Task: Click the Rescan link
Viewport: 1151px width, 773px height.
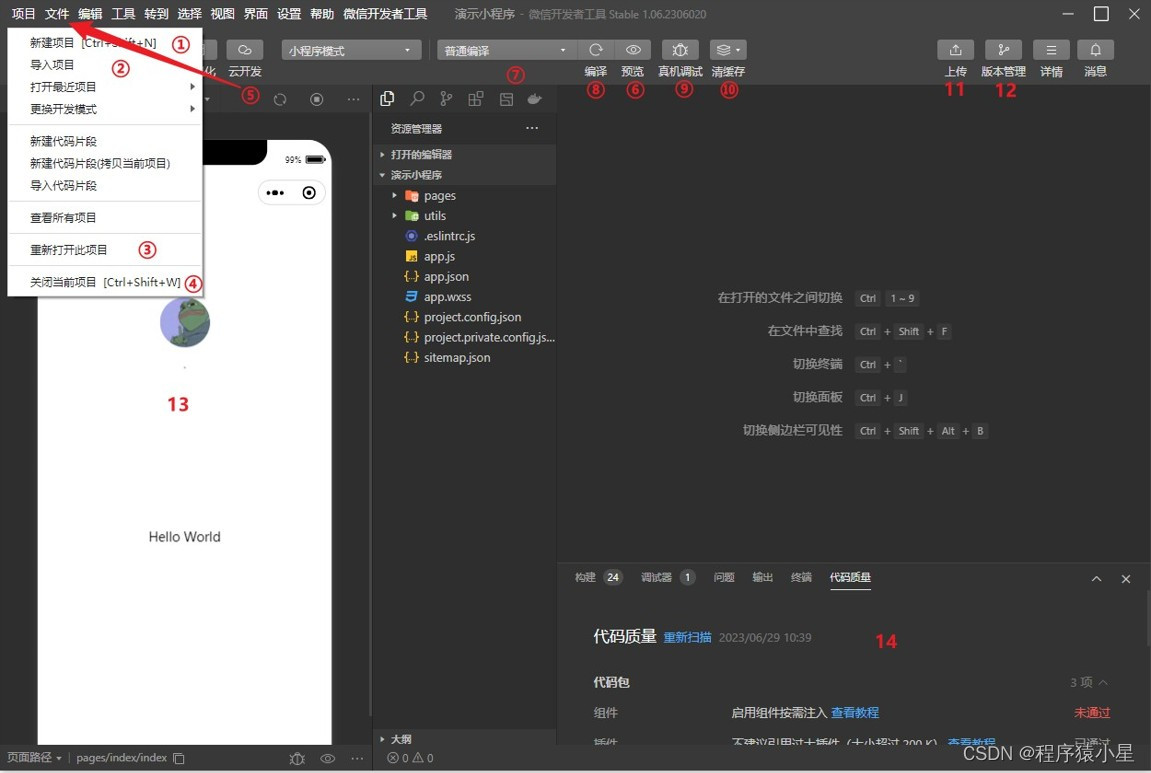Action: (687, 638)
